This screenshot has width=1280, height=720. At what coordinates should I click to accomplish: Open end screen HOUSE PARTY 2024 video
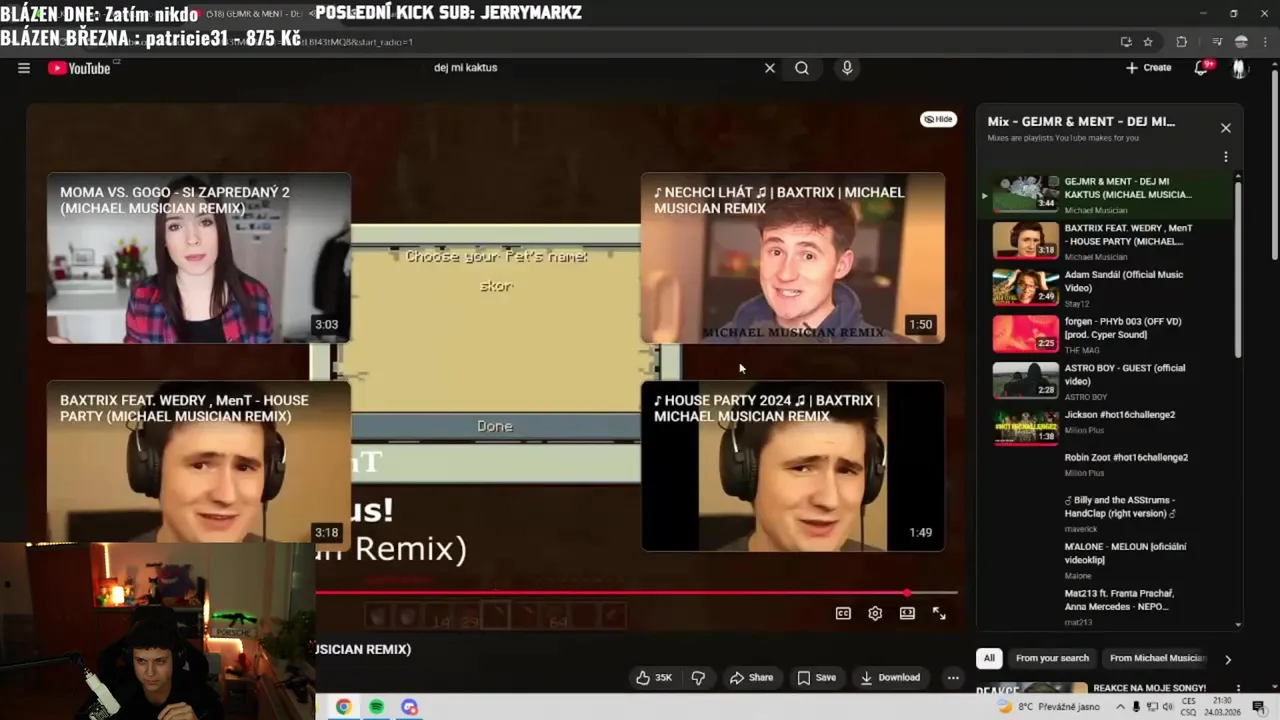pos(793,466)
